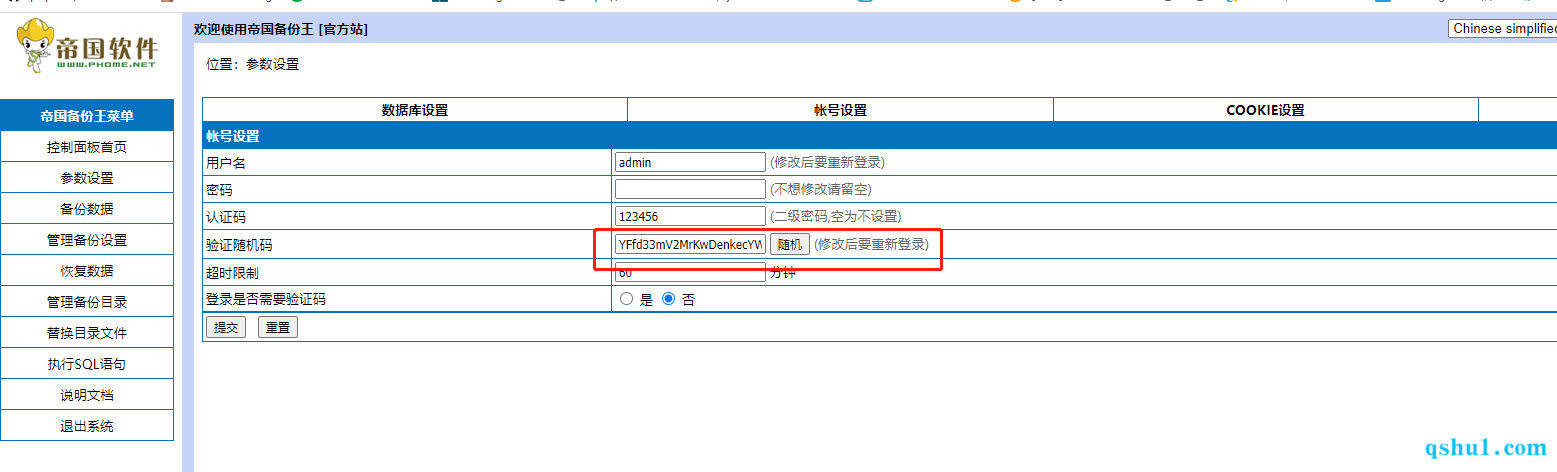Click the 密码 input field
1557x472 pixels.
pyautogui.click(x=690, y=189)
